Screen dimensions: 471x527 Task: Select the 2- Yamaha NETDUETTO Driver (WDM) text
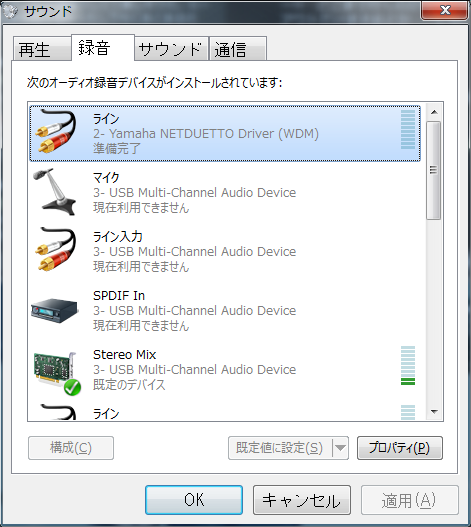tap(206, 134)
